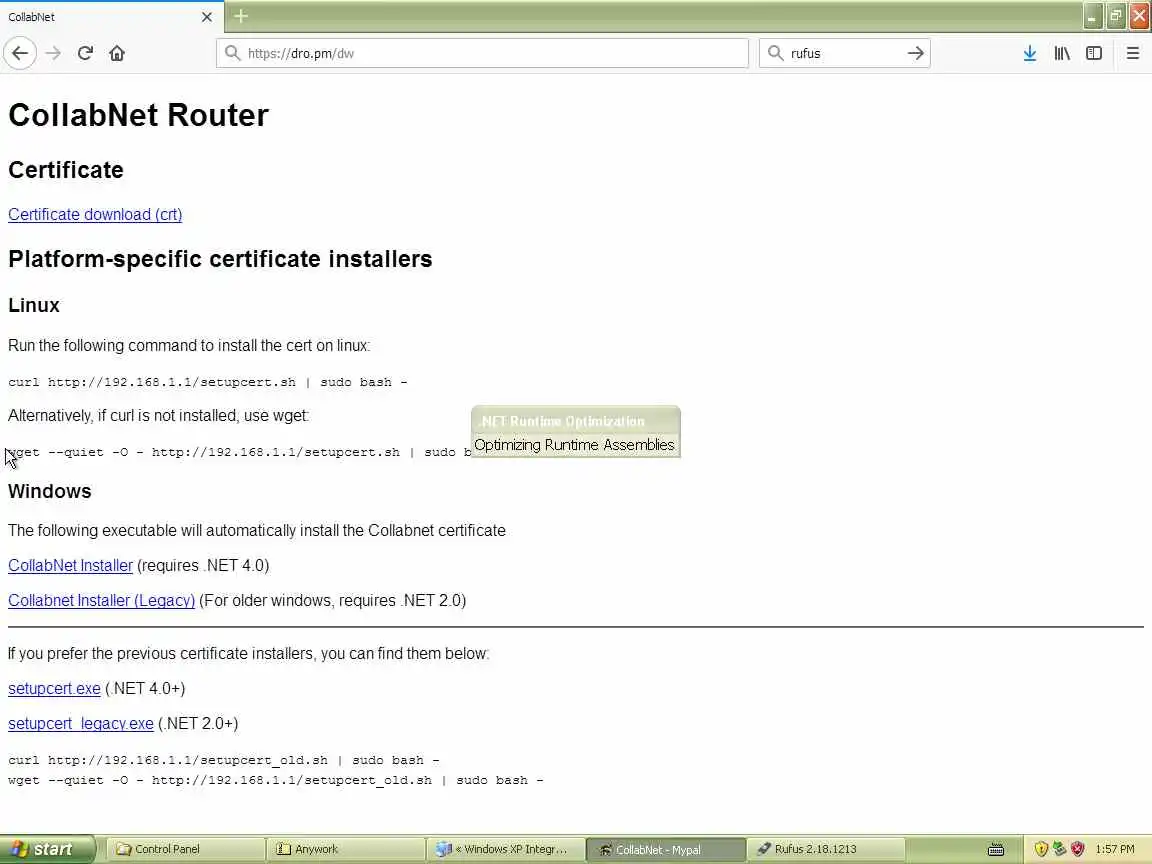
Task: Click the .NET Runtime Optimization notification
Action: (575, 432)
